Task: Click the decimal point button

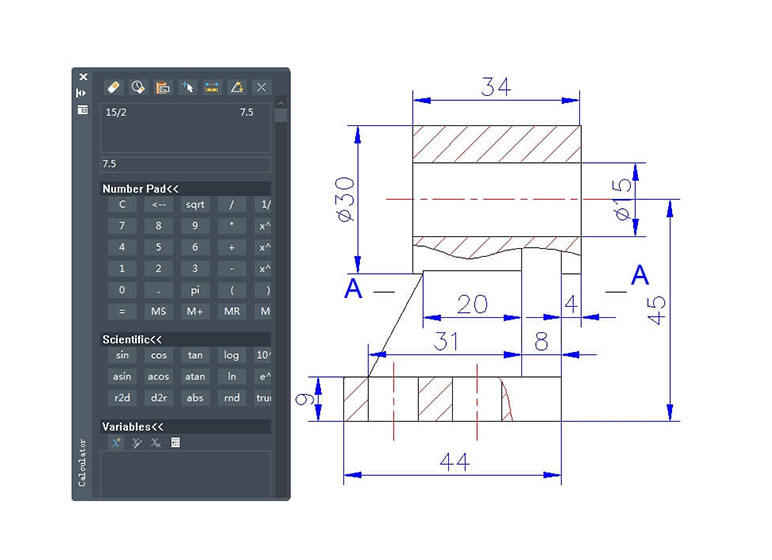Action: click(x=159, y=290)
